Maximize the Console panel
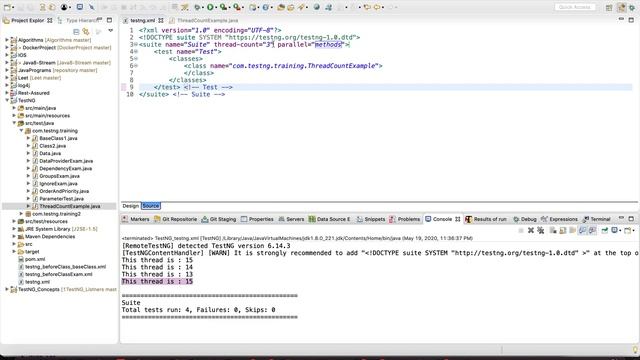Image resolution: width=640 pixels, height=360 pixels. pyautogui.click(x=631, y=219)
